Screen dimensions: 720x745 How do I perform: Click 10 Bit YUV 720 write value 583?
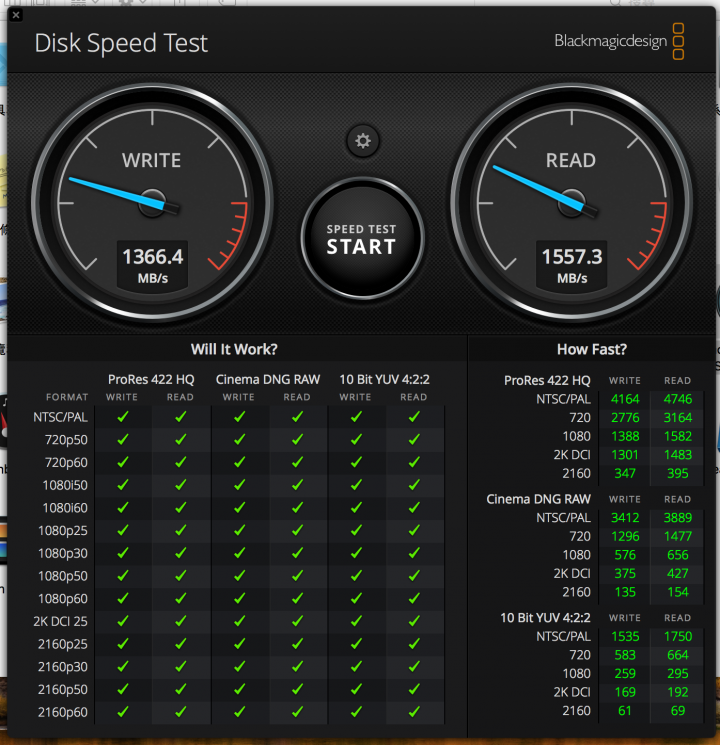coord(625,655)
